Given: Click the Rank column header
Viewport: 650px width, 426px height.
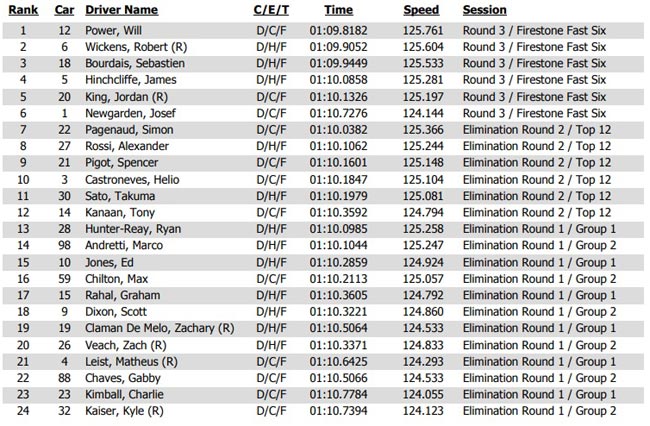Looking at the screenshot, I should point(23,10).
